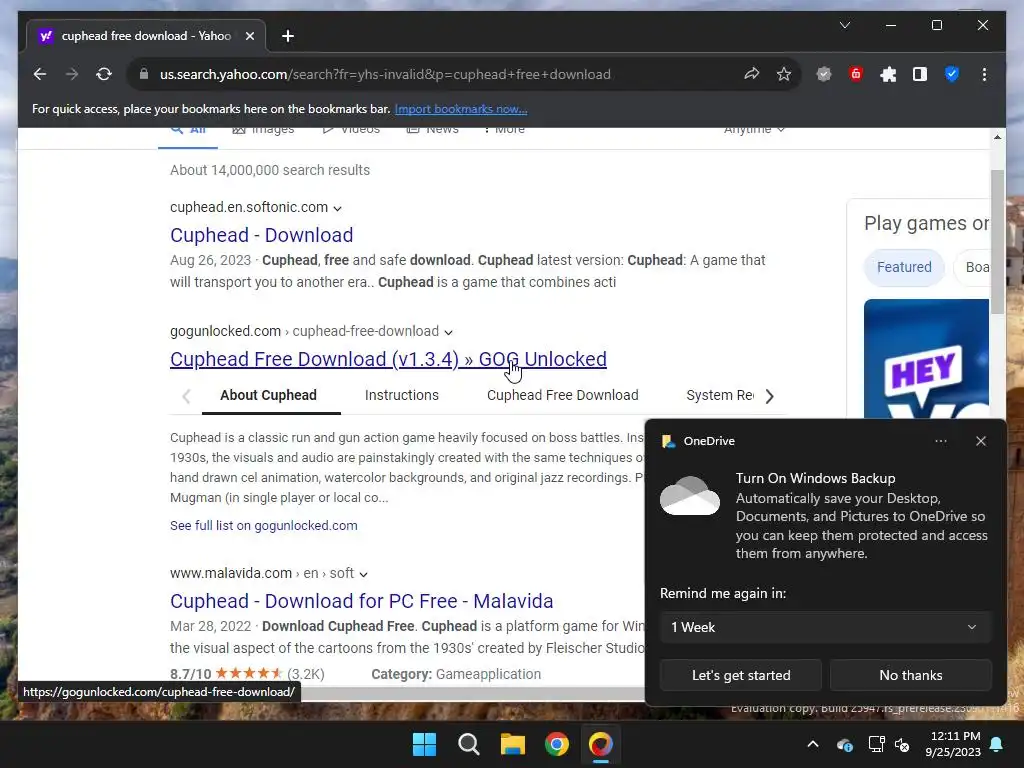Open taskbar Search
The image size is (1024, 768).
[x=469, y=744]
